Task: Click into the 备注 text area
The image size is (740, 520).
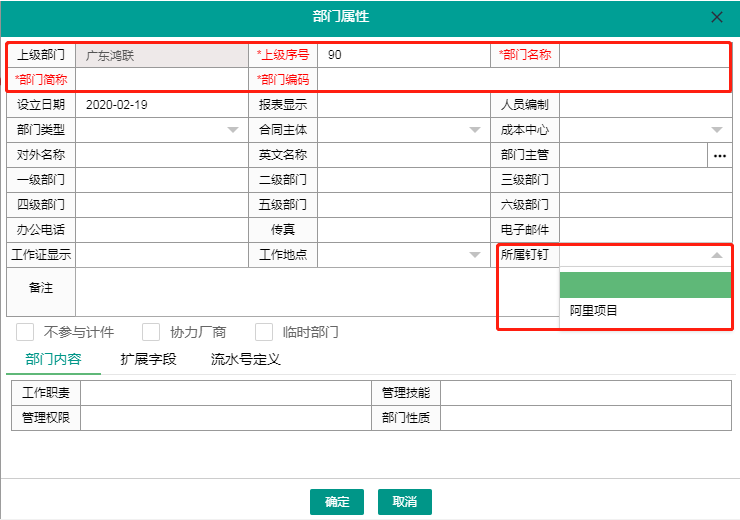Action: tap(285, 292)
